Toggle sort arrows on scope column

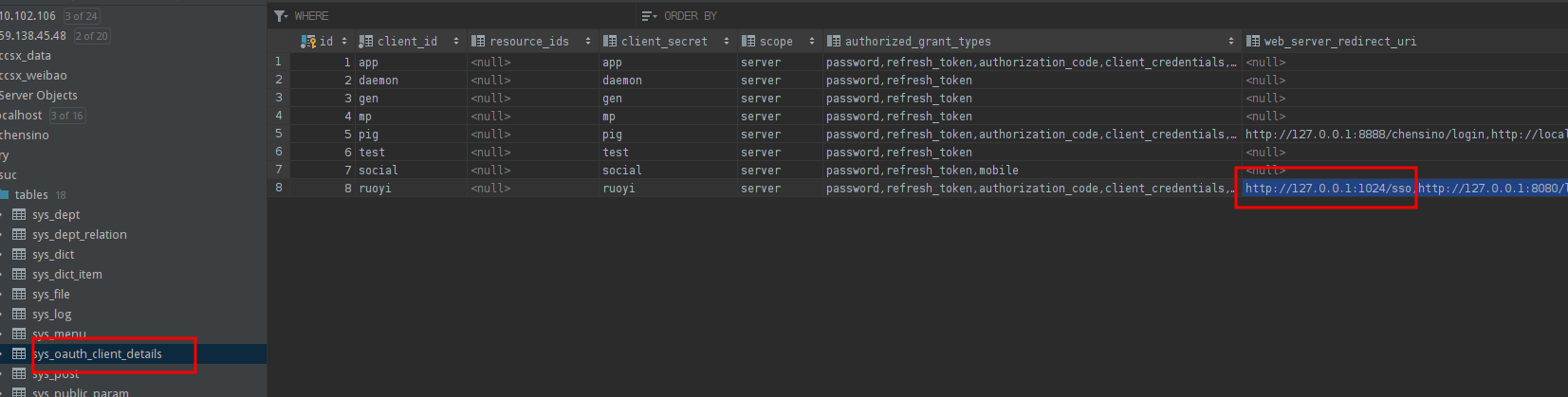pyautogui.click(x=812, y=42)
